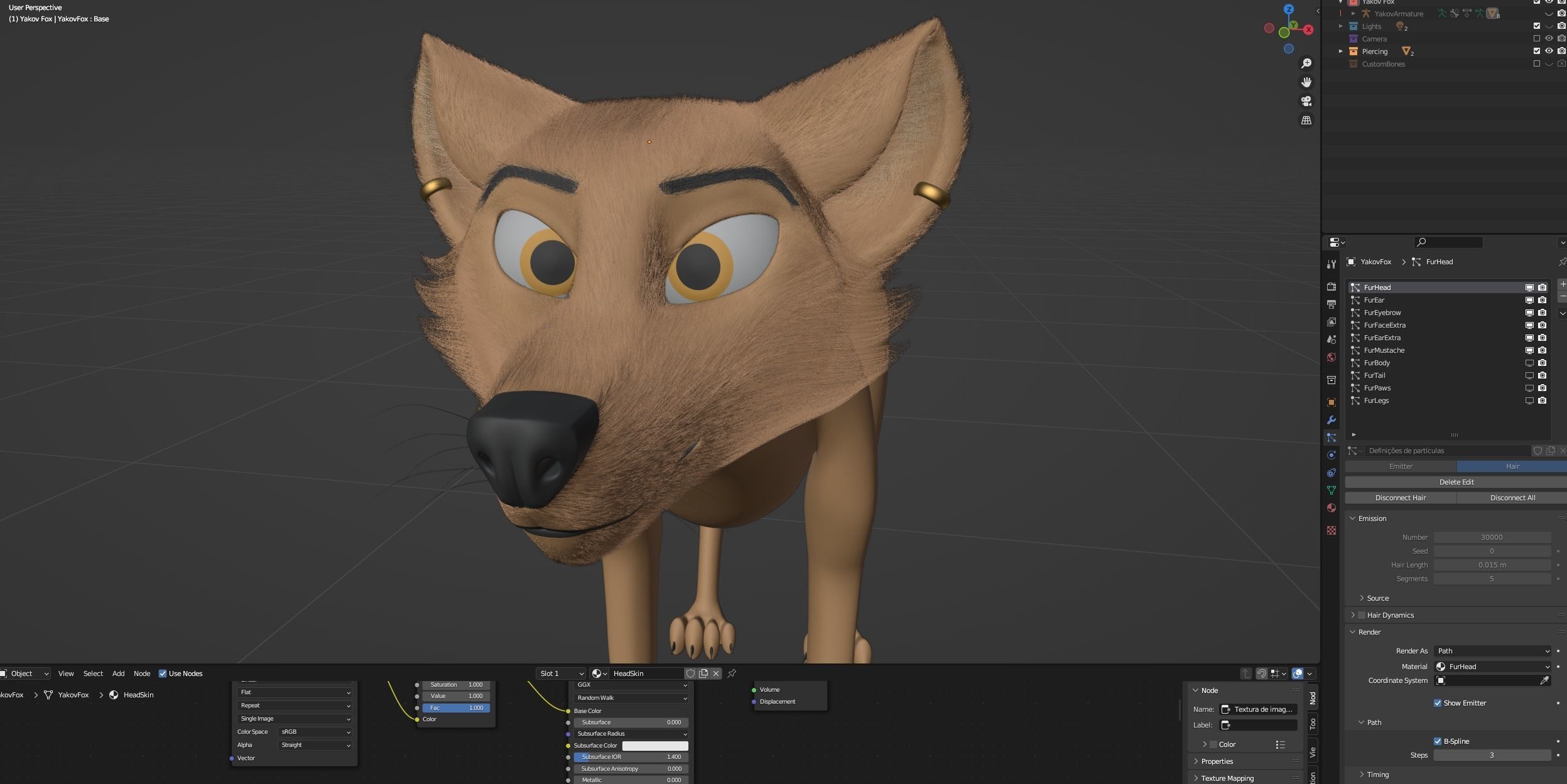
Task: Click the pan view hand icon
Action: pyautogui.click(x=1306, y=82)
